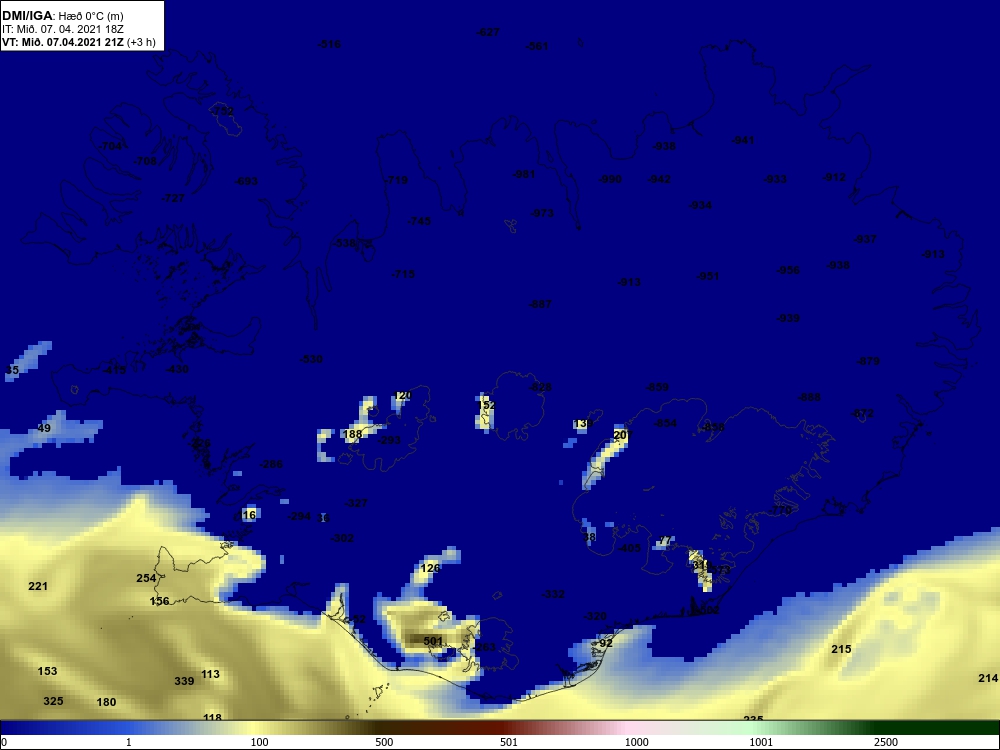1000x750 pixels.
Task: Click the map value -715
Action: click(x=403, y=274)
